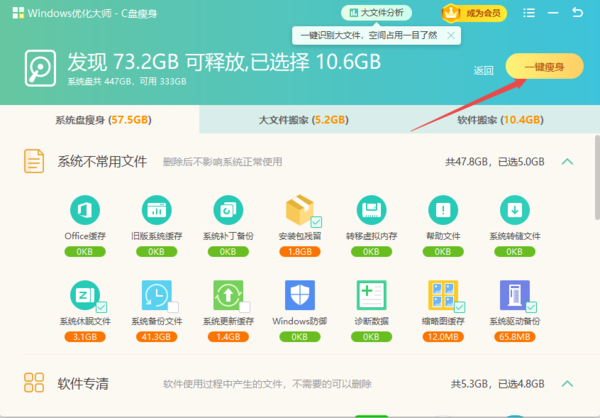Open 大文件分析 tool
600x418 pixels.
pos(376,13)
